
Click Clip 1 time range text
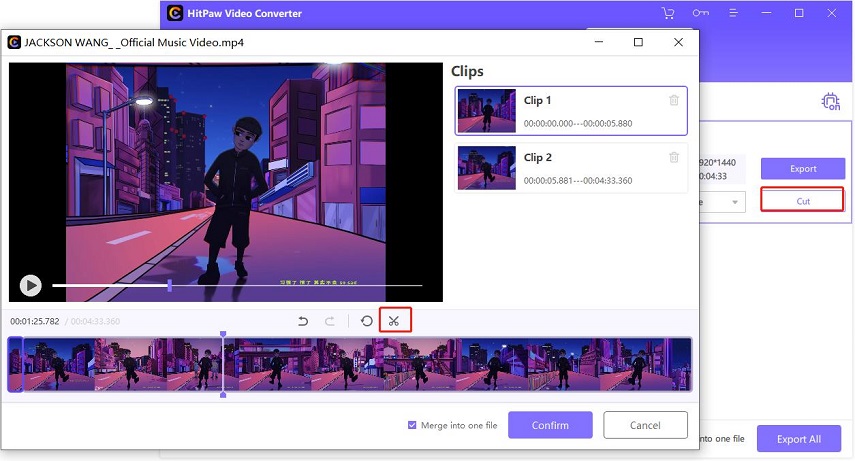click(x=578, y=123)
